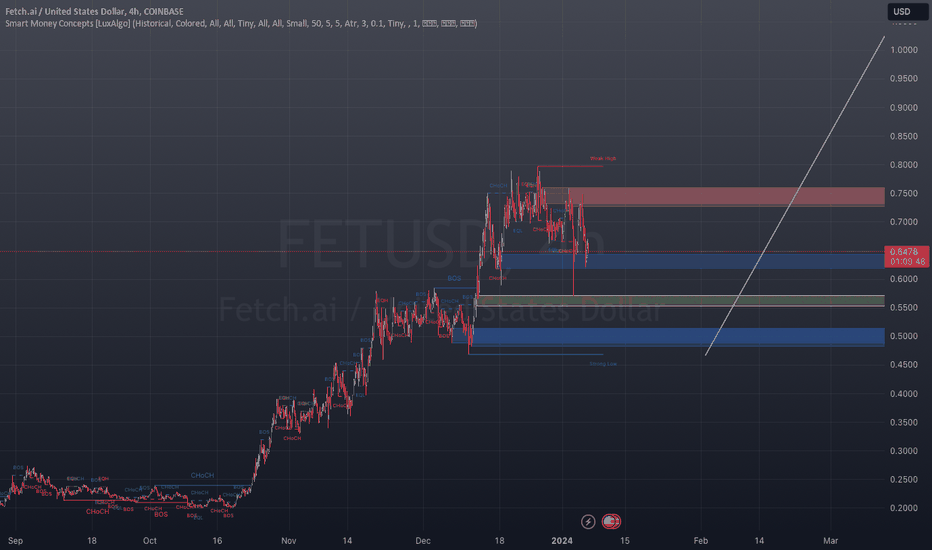Click the large blue CHoCH label near 0.2500
The image size is (932, 550).
coord(202,475)
